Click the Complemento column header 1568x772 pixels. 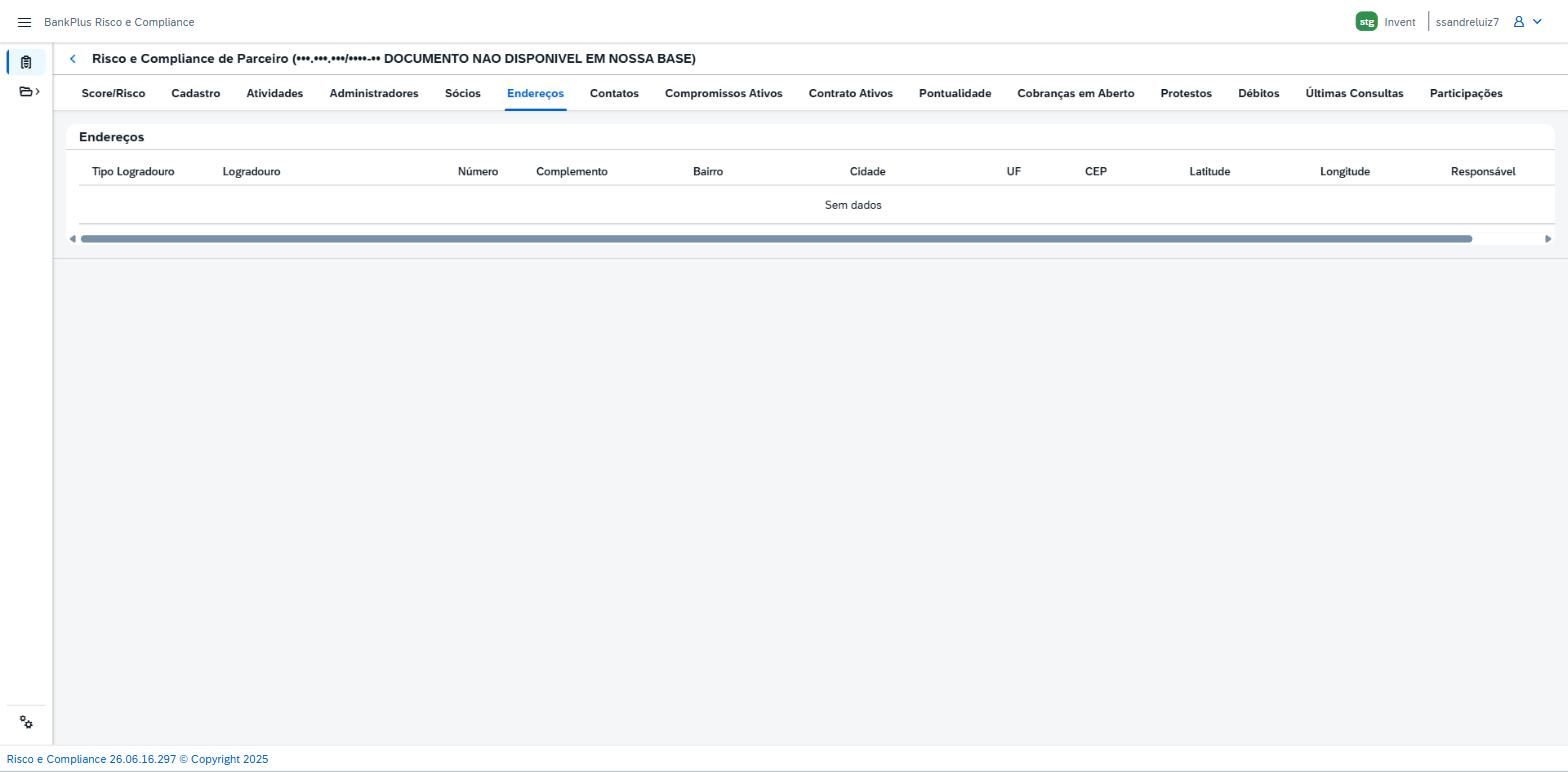coord(572,172)
